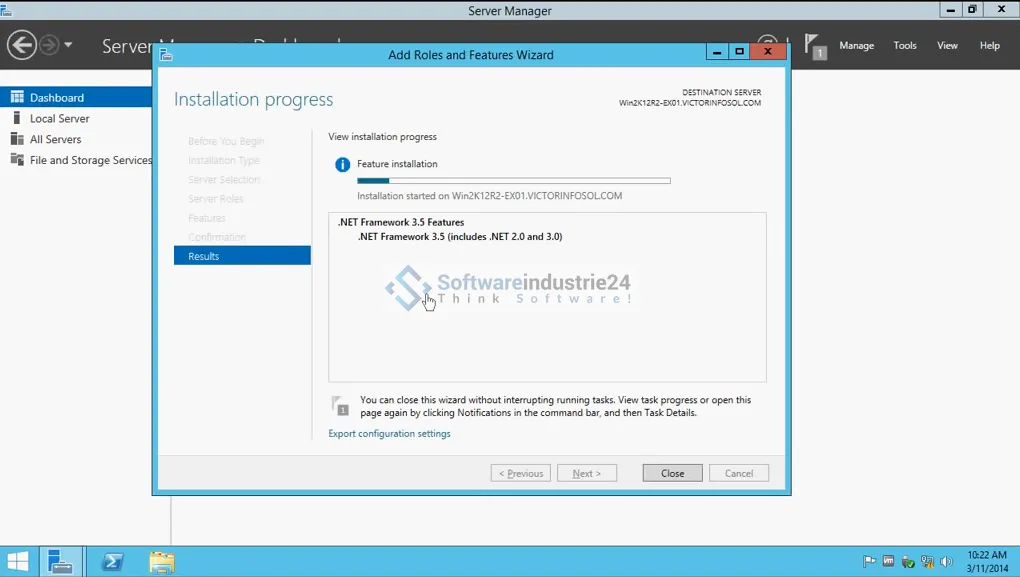Click the Close button in the wizard
This screenshot has width=1020, height=577.
click(672, 473)
